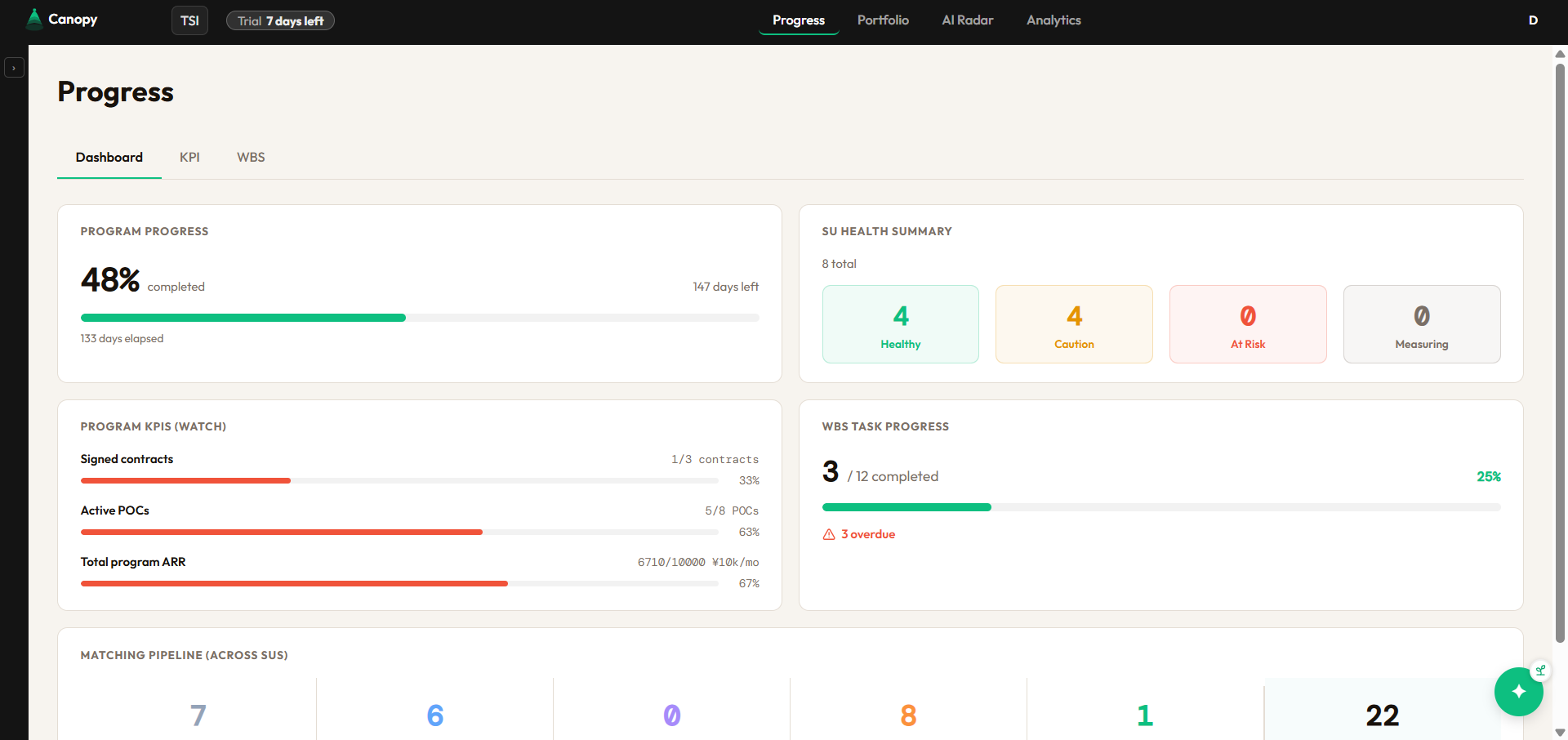Click the Total program ARR label
Image resolution: width=1568 pixels, height=740 pixels.
[133, 562]
